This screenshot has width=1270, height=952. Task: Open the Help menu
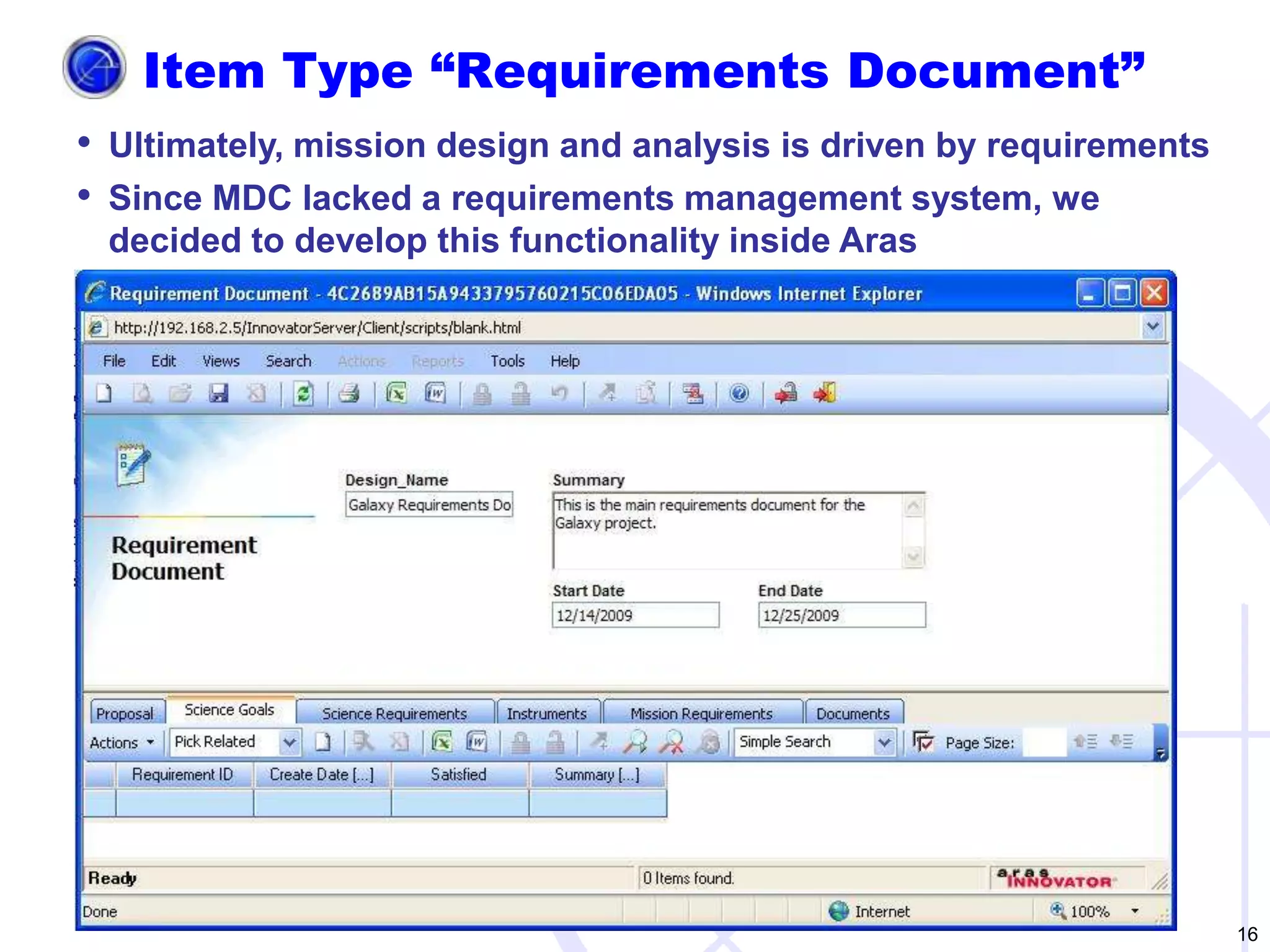click(565, 361)
